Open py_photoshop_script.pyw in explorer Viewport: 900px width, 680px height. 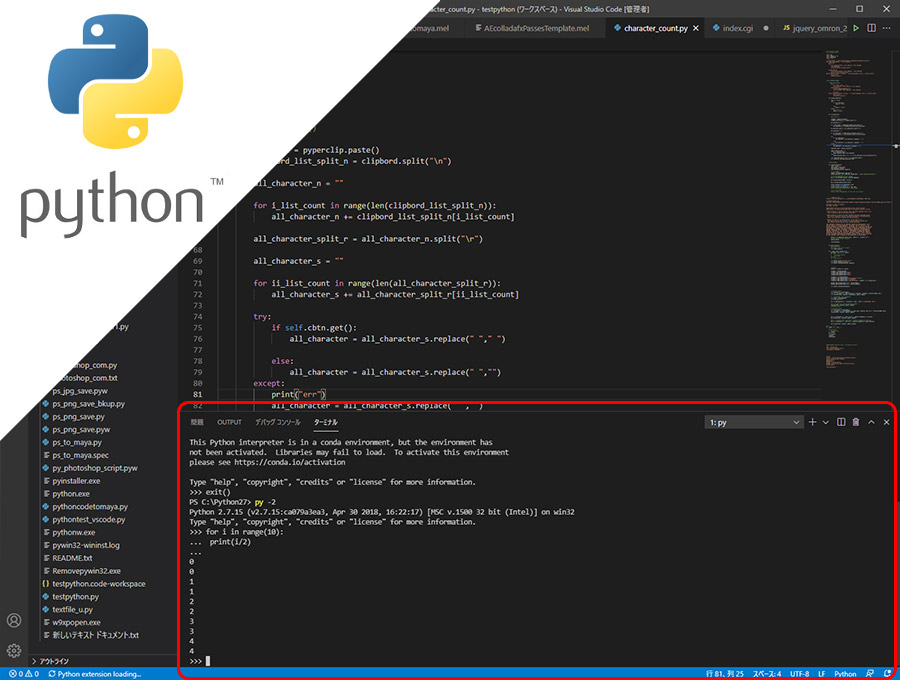(x=95, y=468)
